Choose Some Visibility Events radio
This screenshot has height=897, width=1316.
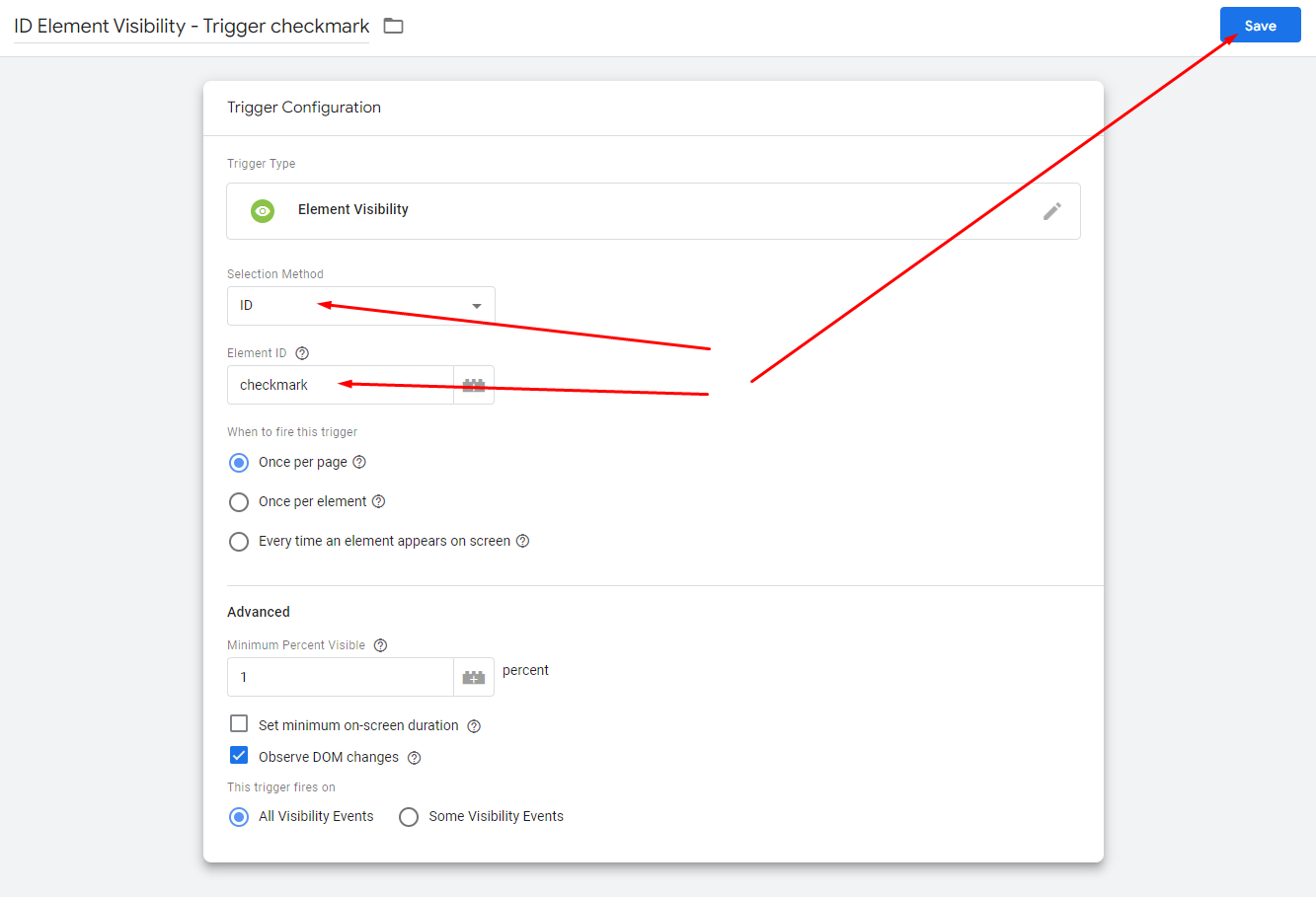pyautogui.click(x=409, y=817)
